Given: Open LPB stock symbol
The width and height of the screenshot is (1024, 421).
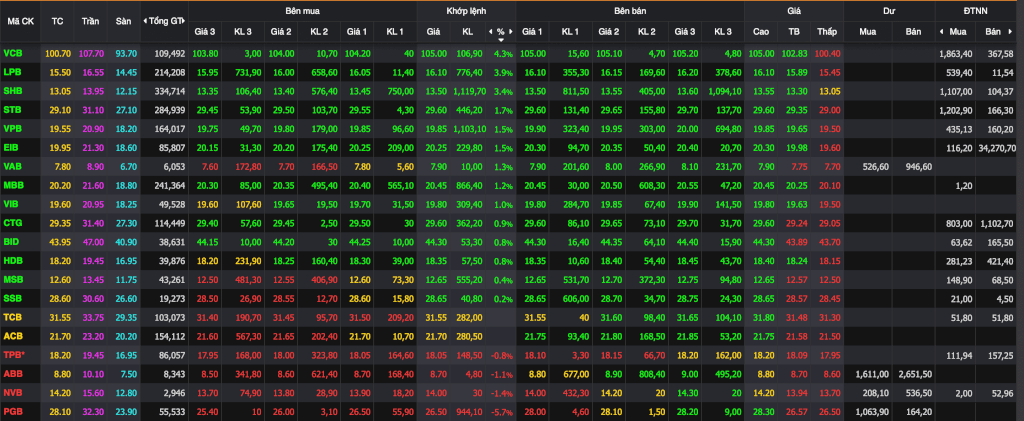Looking at the screenshot, I should 12,71.
